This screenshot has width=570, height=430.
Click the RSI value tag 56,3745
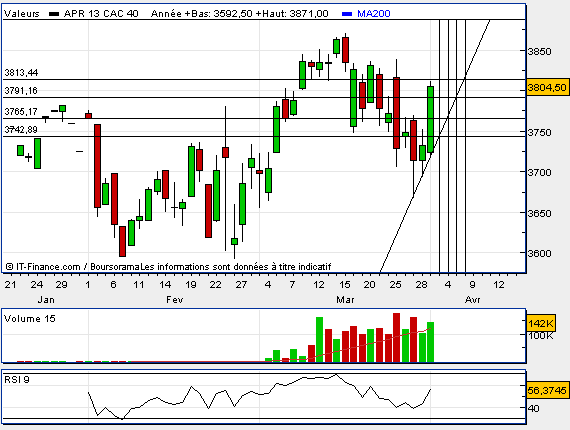click(x=547, y=391)
